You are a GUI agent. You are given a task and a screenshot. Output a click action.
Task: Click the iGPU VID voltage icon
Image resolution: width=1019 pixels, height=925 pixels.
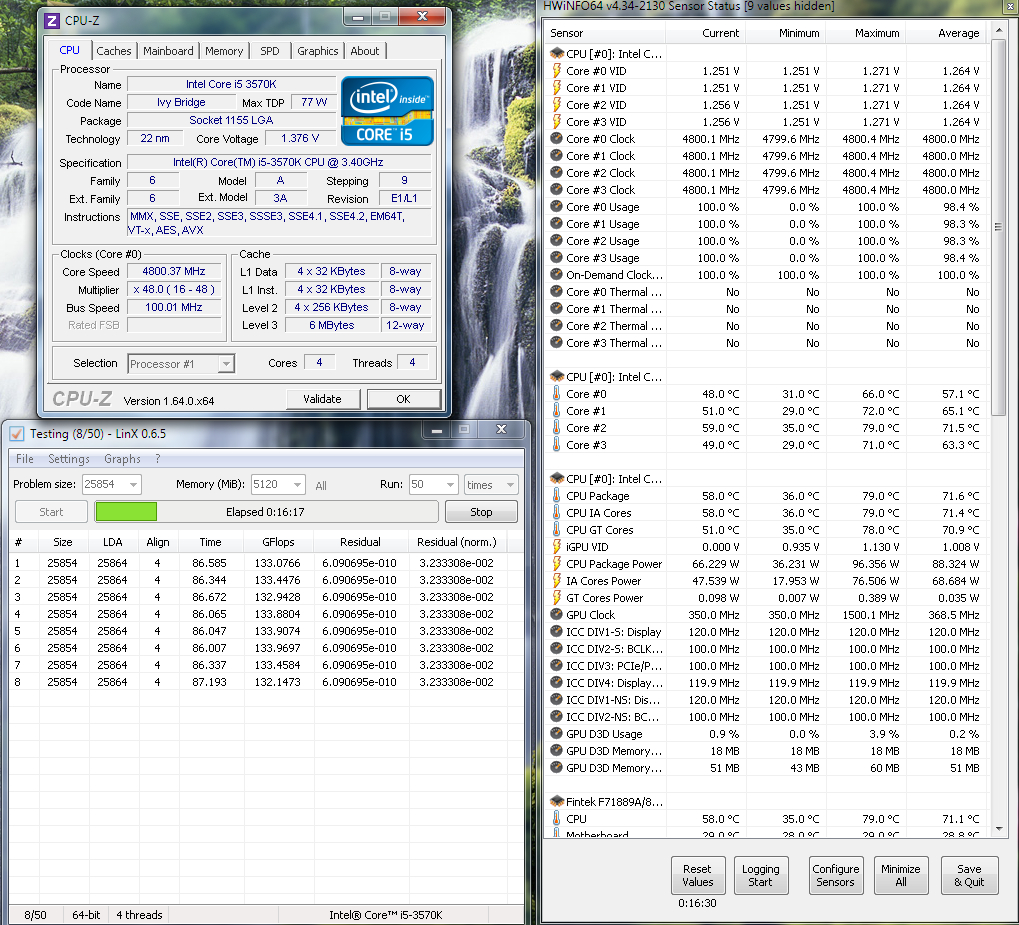[556, 547]
